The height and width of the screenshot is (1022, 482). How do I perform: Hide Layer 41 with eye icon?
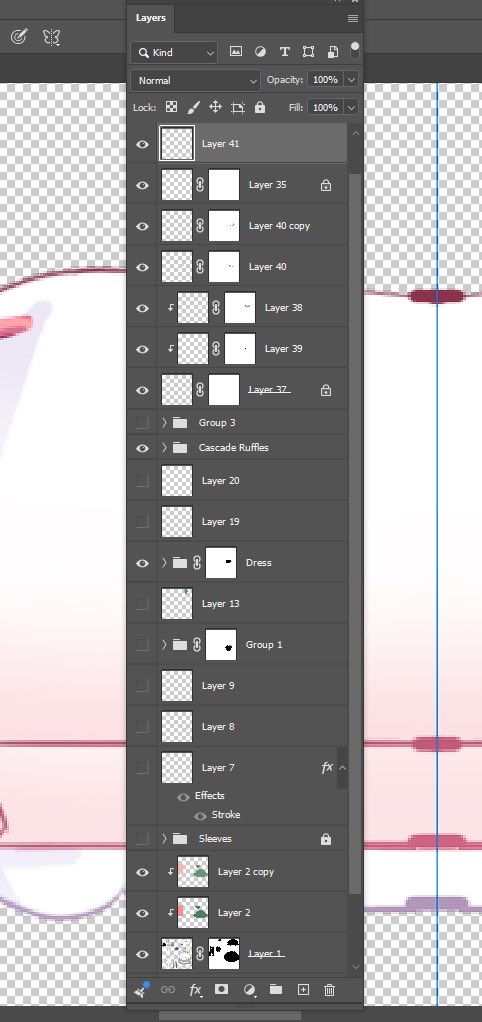click(142, 144)
